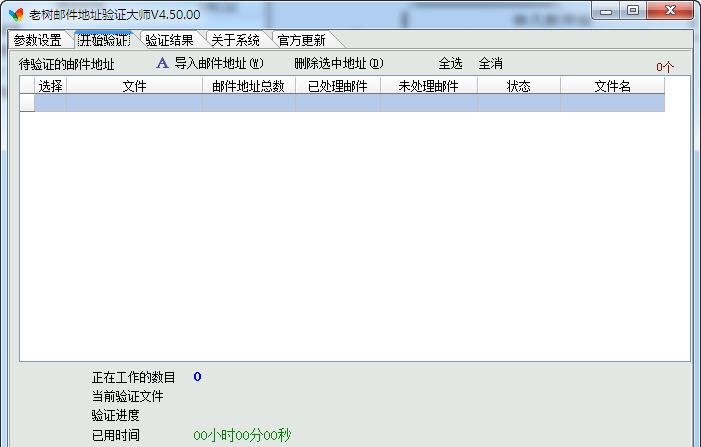
Task: Click the blue 0 working count value
Action: (197, 376)
